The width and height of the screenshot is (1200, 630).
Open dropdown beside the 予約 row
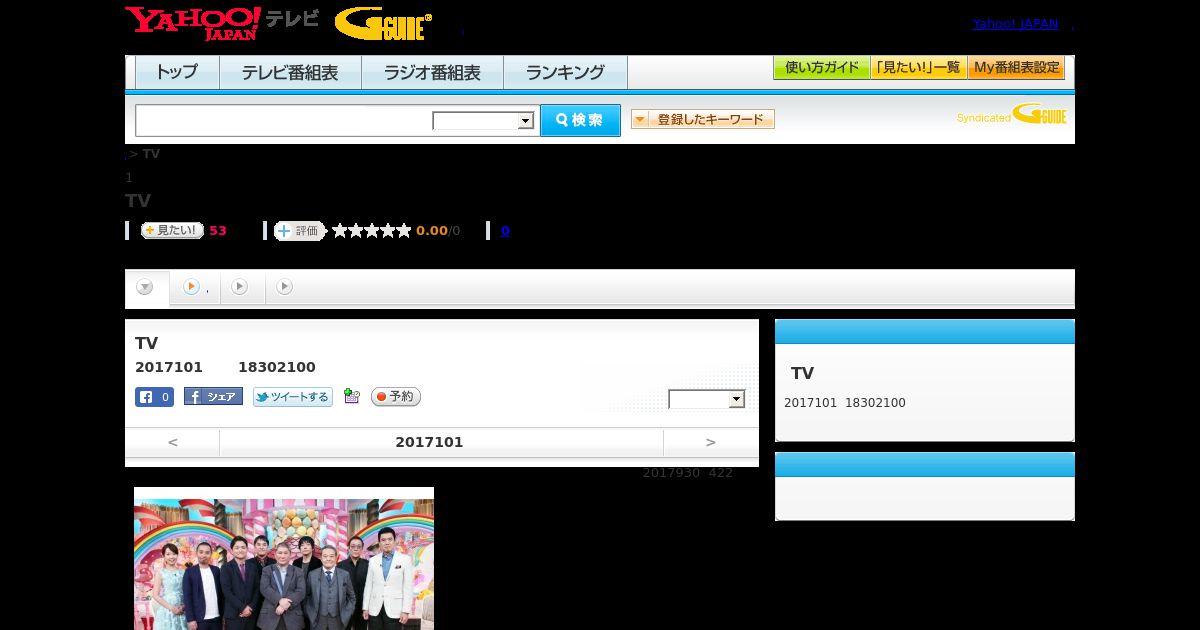(x=707, y=399)
